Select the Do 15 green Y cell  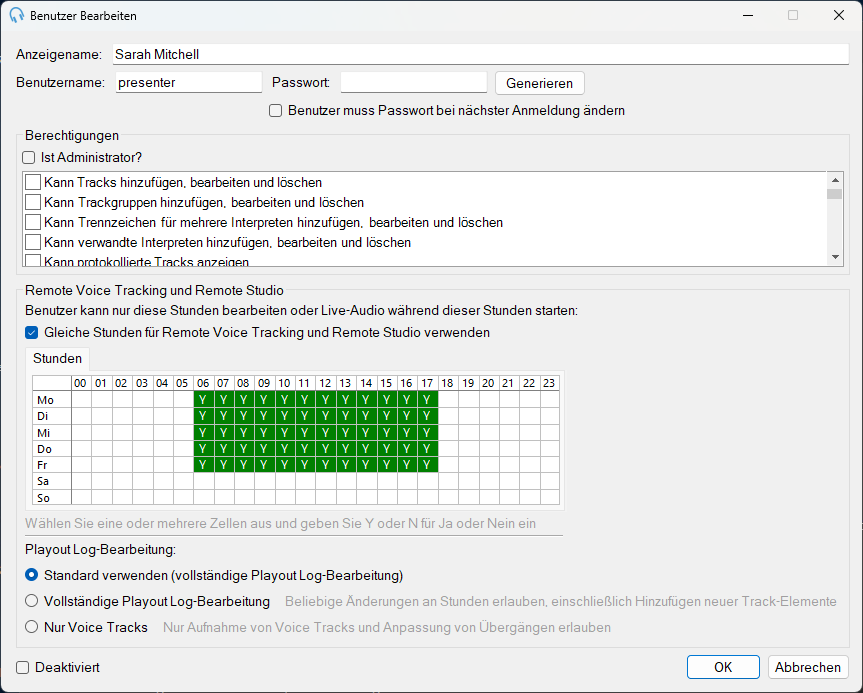pyautogui.click(x=386, y=449)
